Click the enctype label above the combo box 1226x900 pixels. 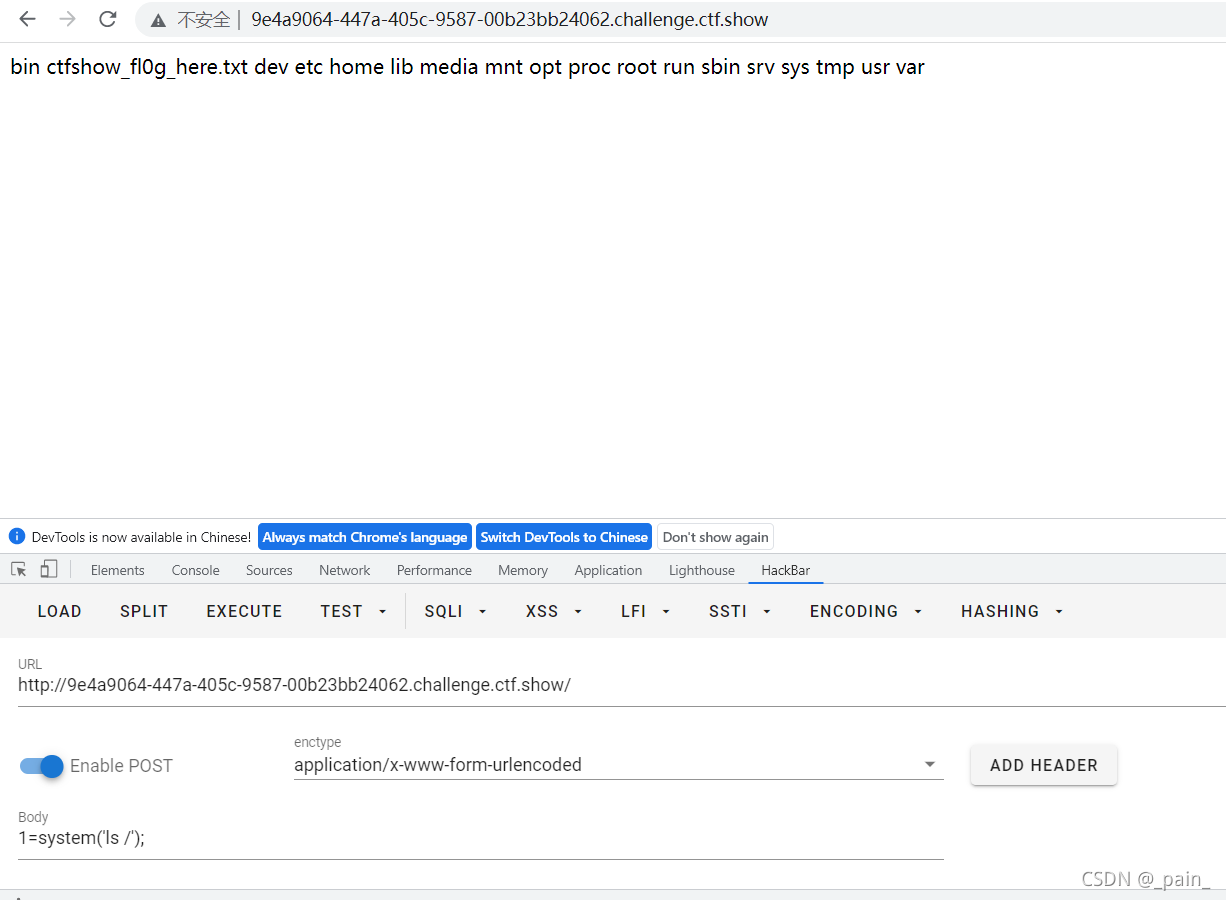tap(317, 742)
